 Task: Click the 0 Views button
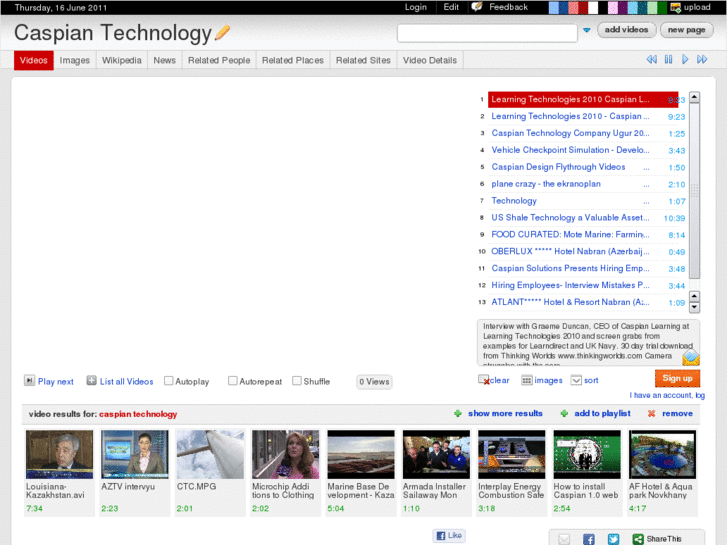[x=374, y=382]
